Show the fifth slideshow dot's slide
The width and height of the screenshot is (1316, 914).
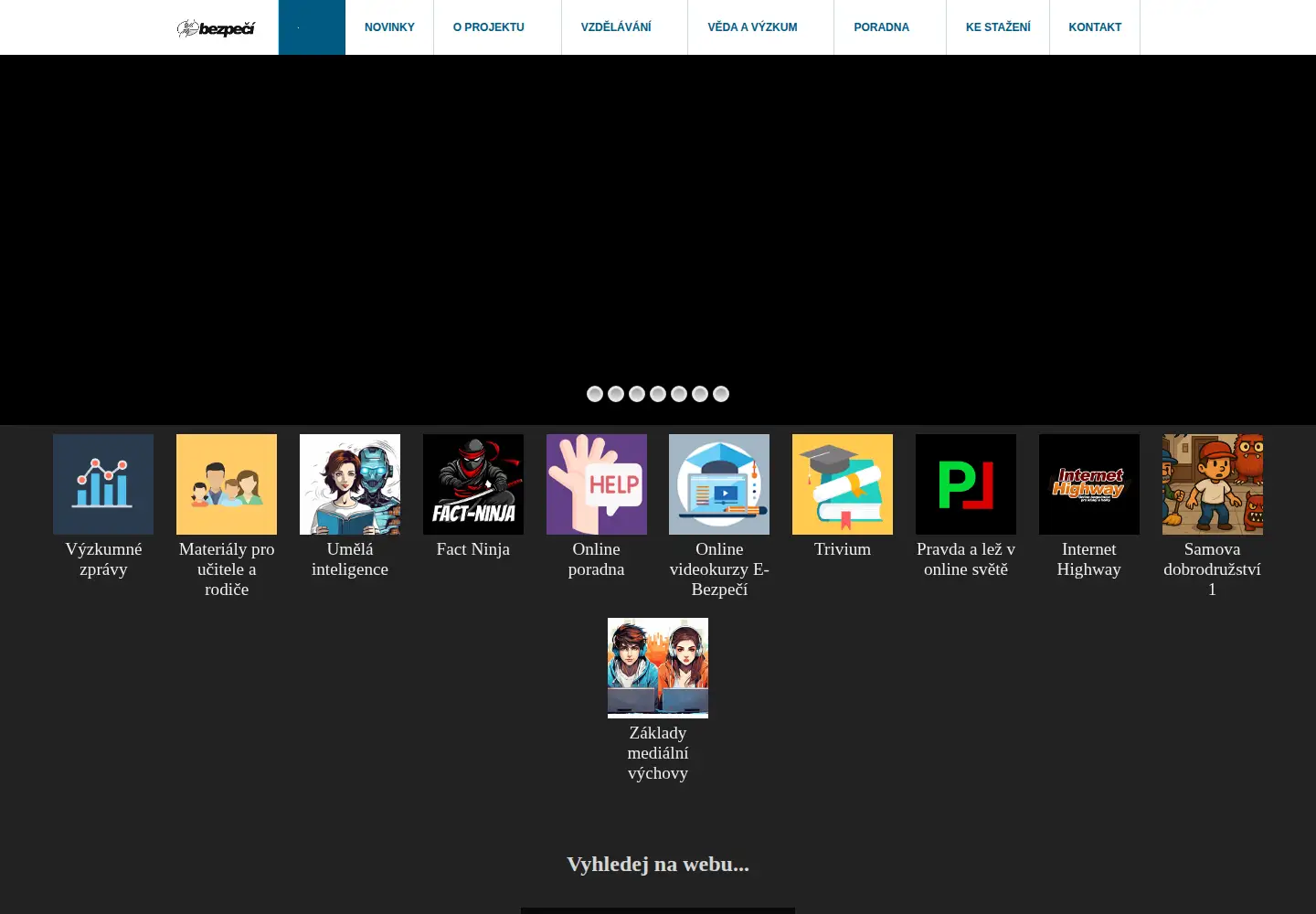click(x=679, y=394)
